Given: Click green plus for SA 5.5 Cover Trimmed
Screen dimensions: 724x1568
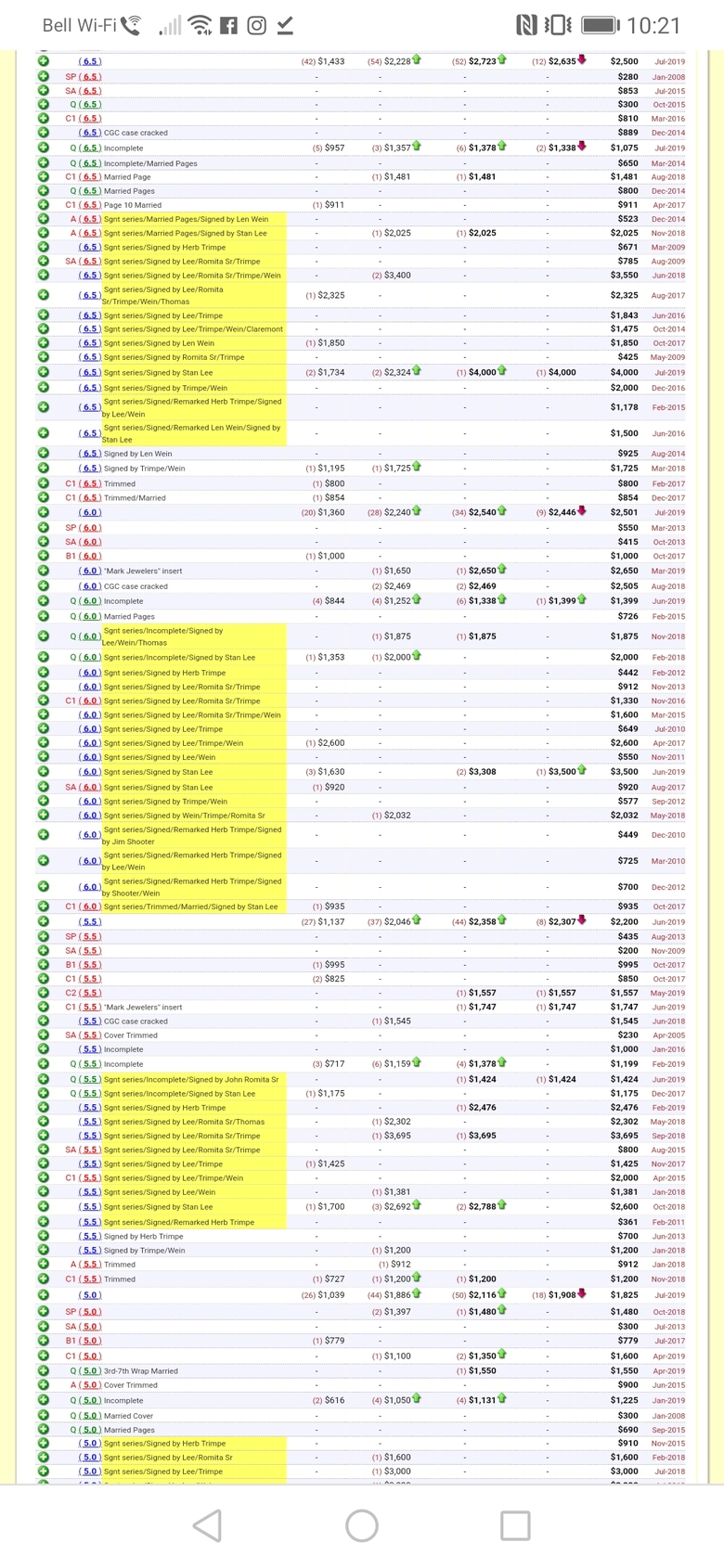Looking at the screenshot, I should (x=43, y=1035).
